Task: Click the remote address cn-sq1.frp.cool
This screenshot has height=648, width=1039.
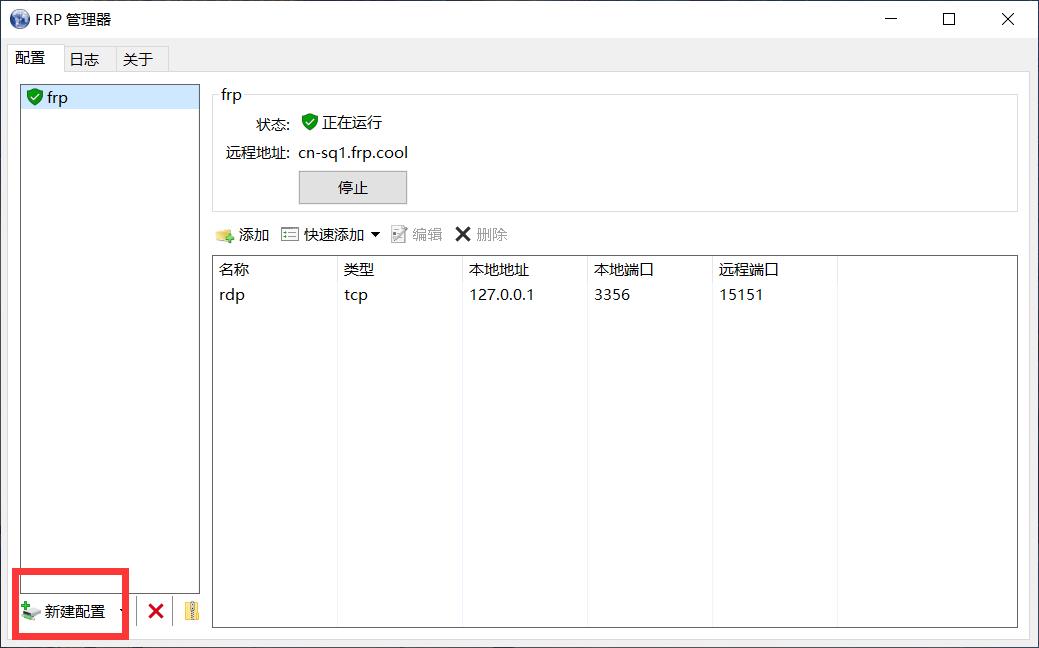Action: (353, 153)
